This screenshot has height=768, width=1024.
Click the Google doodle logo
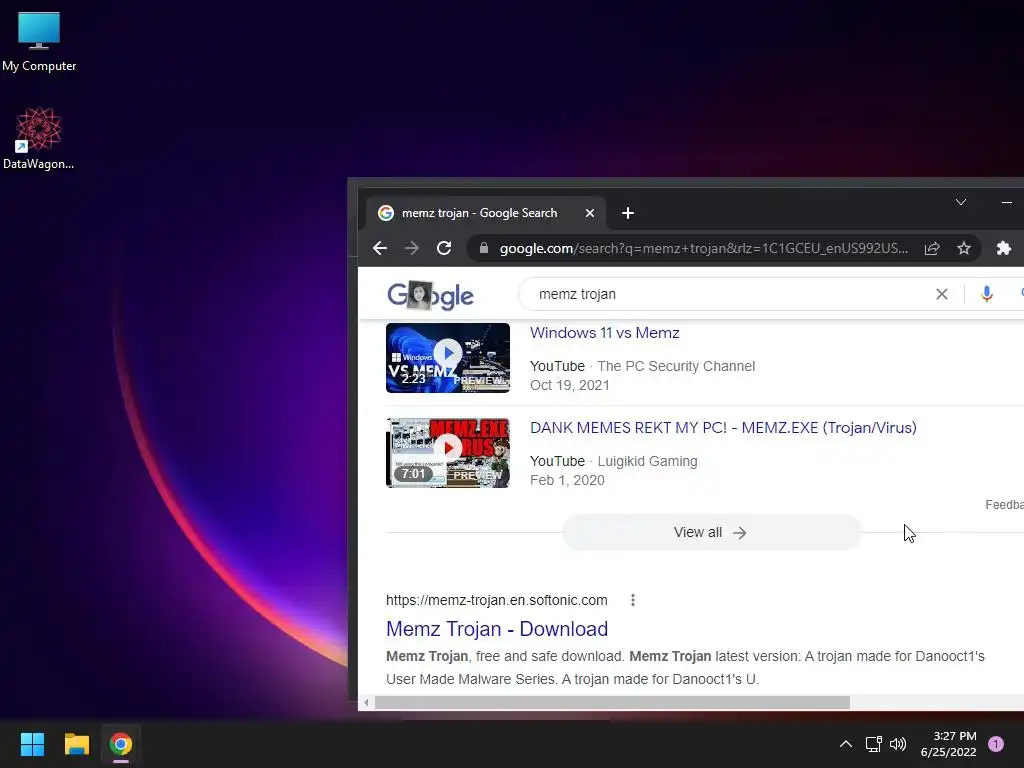(x=430, y=295)
